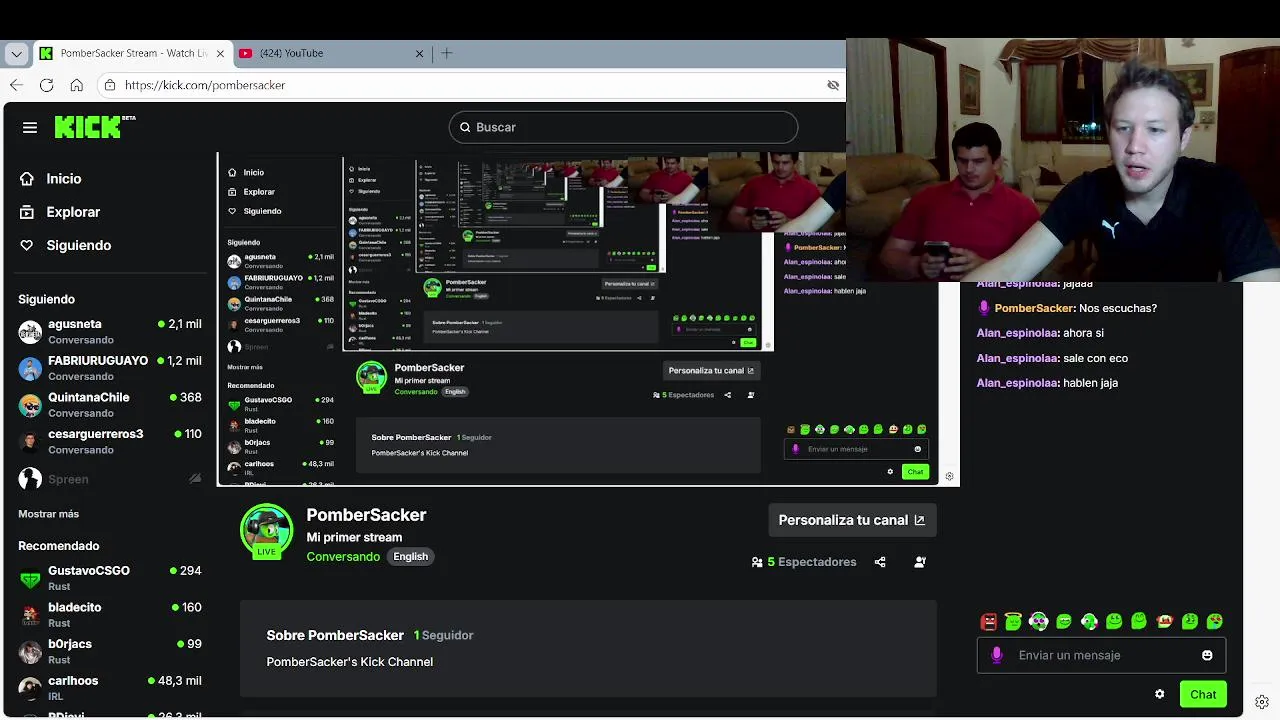
Task: Click the Conversando category link
Action: [x=343, y=557]
